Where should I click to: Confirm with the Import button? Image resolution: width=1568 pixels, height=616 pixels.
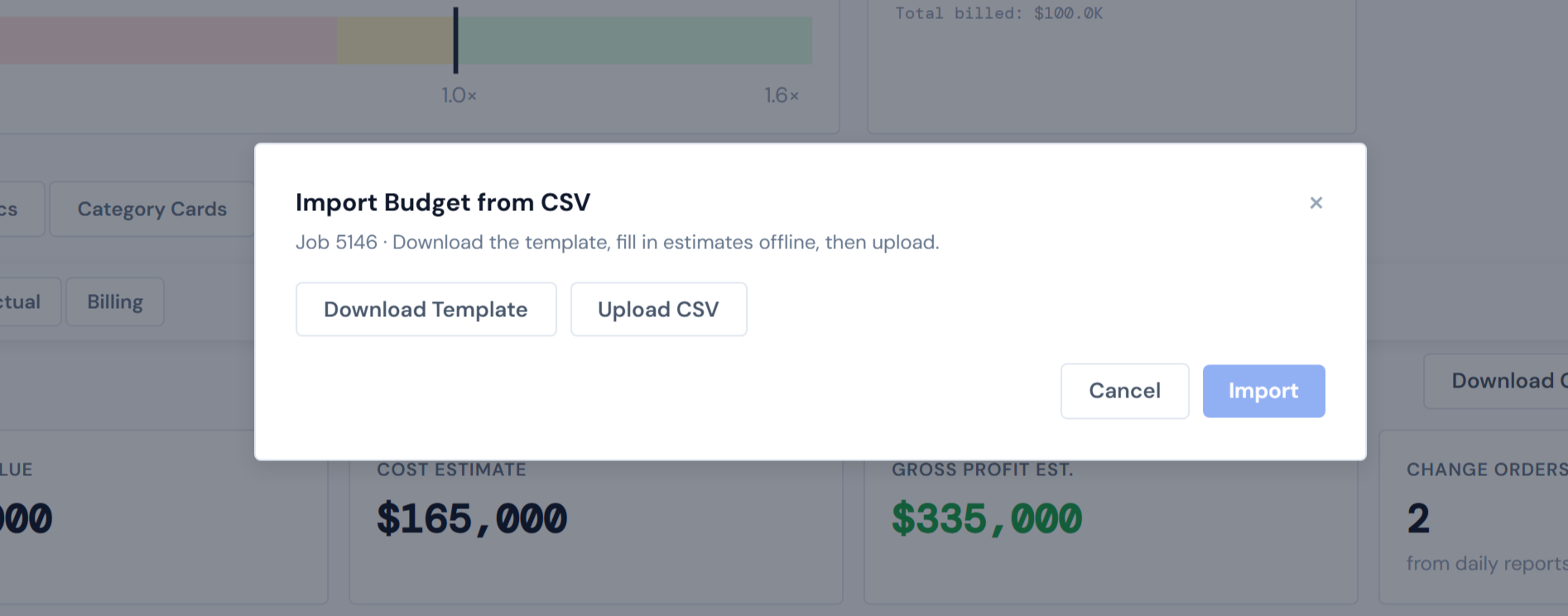click(x=1263, y=391)
